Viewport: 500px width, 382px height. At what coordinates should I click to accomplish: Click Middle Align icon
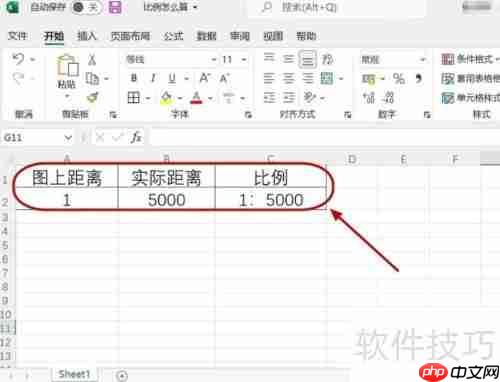288,59
